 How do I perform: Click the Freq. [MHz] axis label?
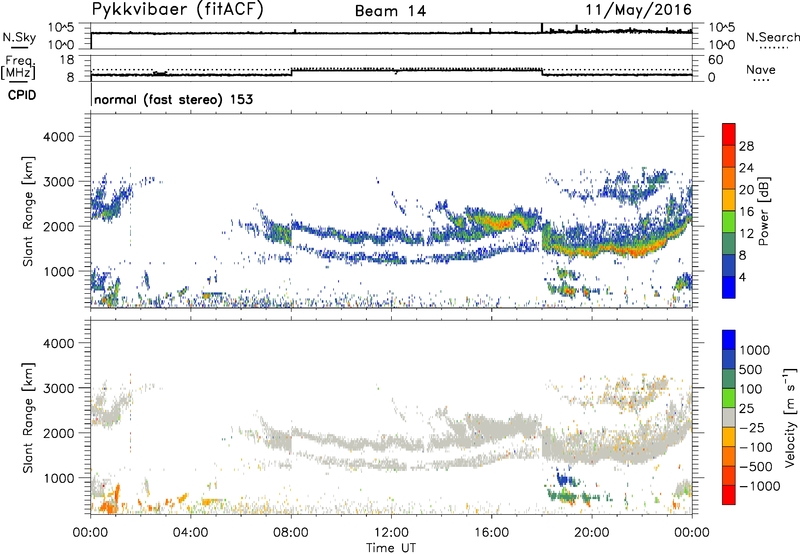(19, 67)
